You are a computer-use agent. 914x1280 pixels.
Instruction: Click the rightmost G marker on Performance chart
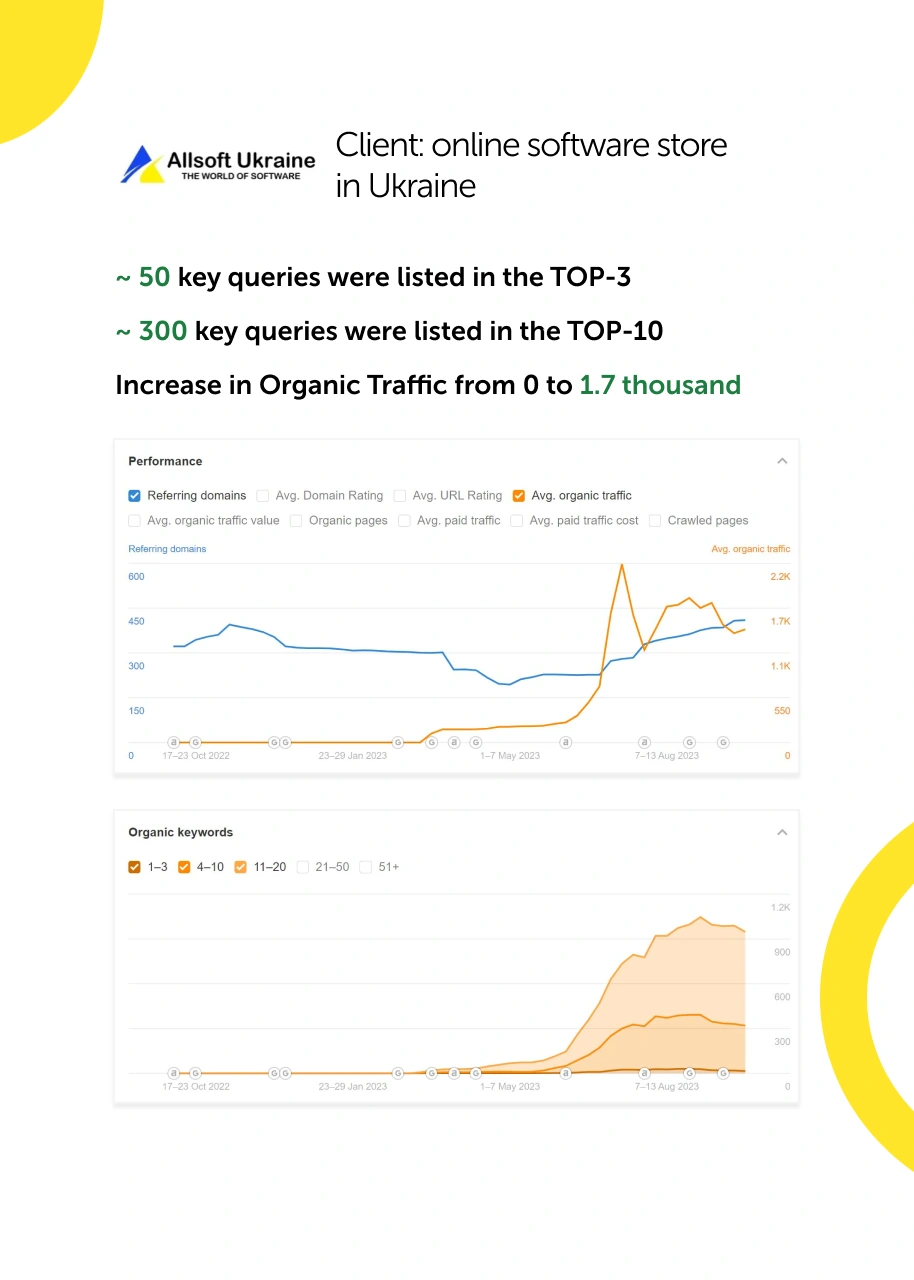coord(723,742)
